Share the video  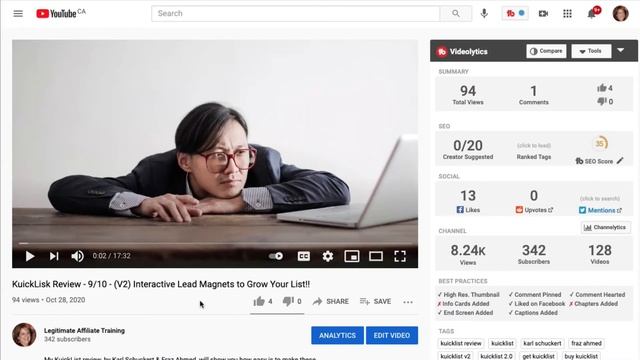click(331, 302)
